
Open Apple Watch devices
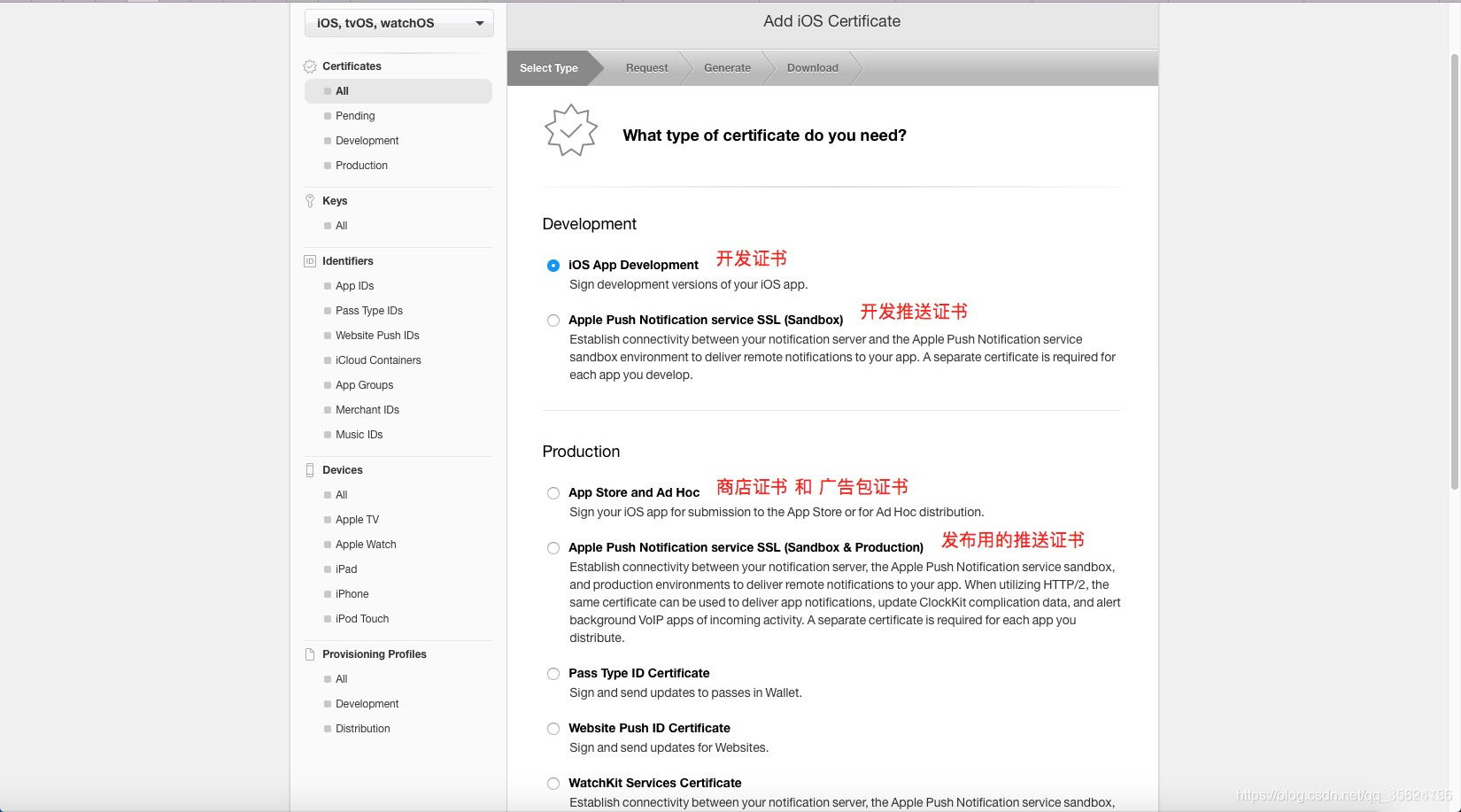tap(366, 545)
